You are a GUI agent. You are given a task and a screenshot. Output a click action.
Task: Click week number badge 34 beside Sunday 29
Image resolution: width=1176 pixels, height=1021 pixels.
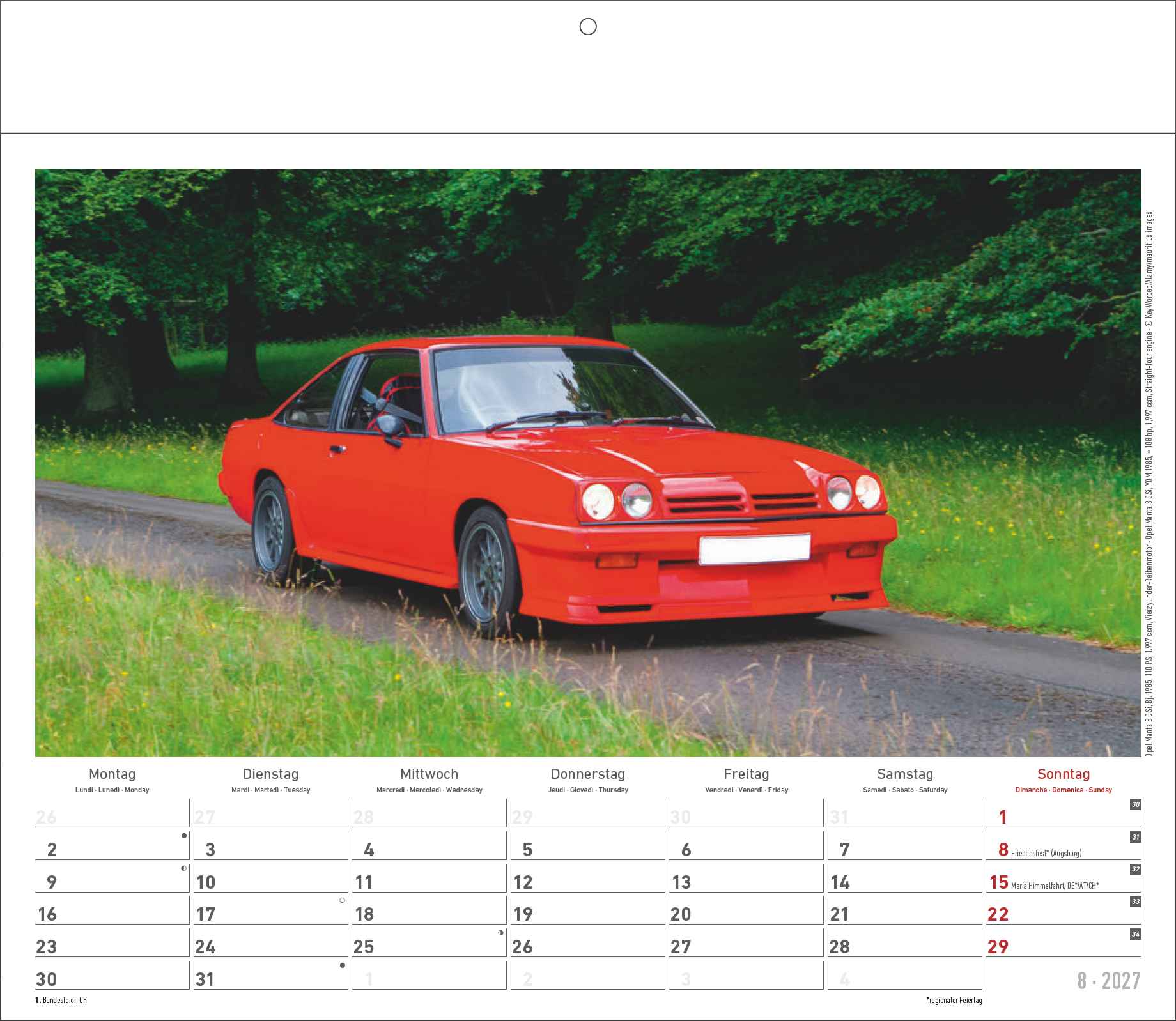click(1135, 934)
